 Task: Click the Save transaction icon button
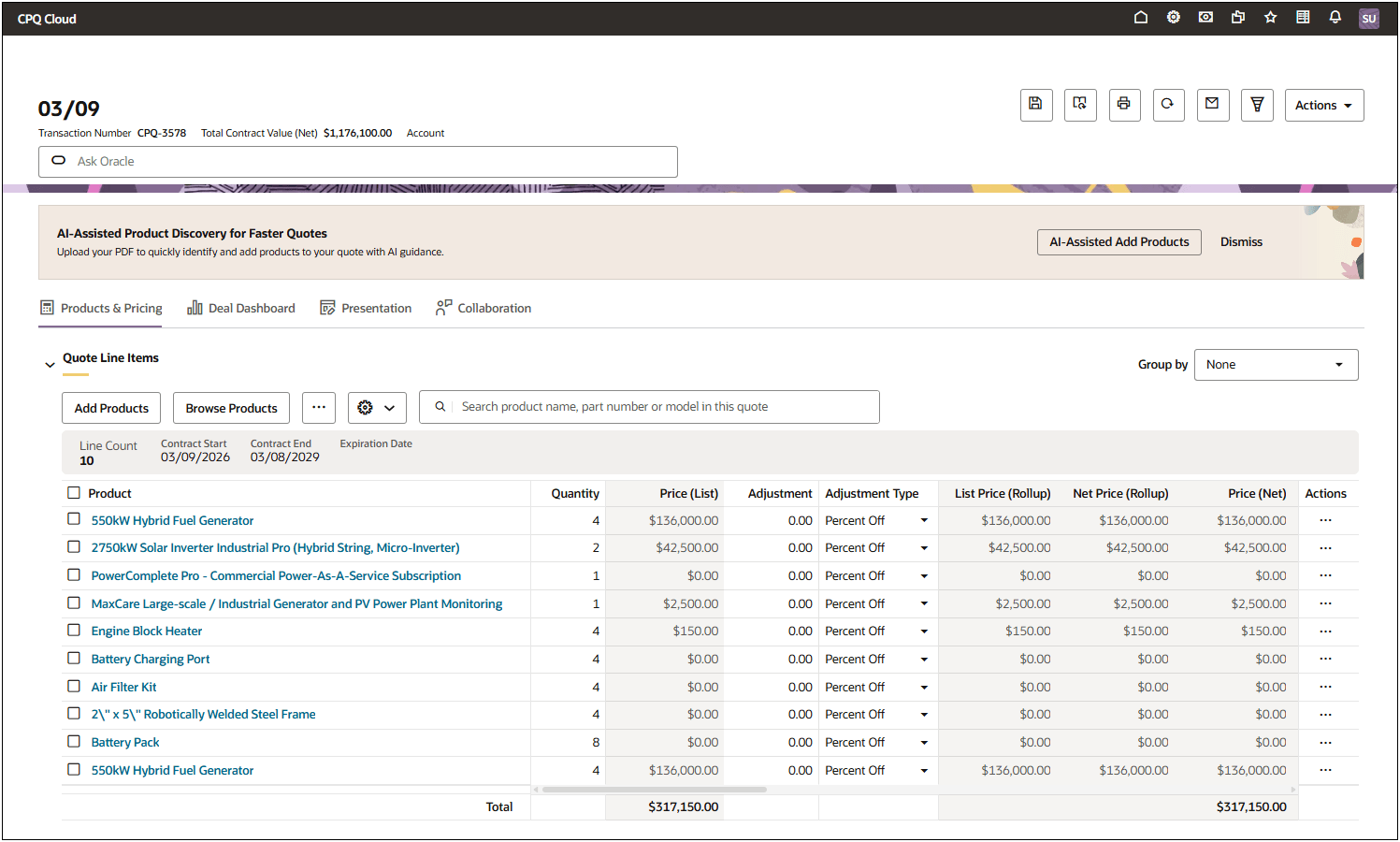click(x=1035, y=105)
